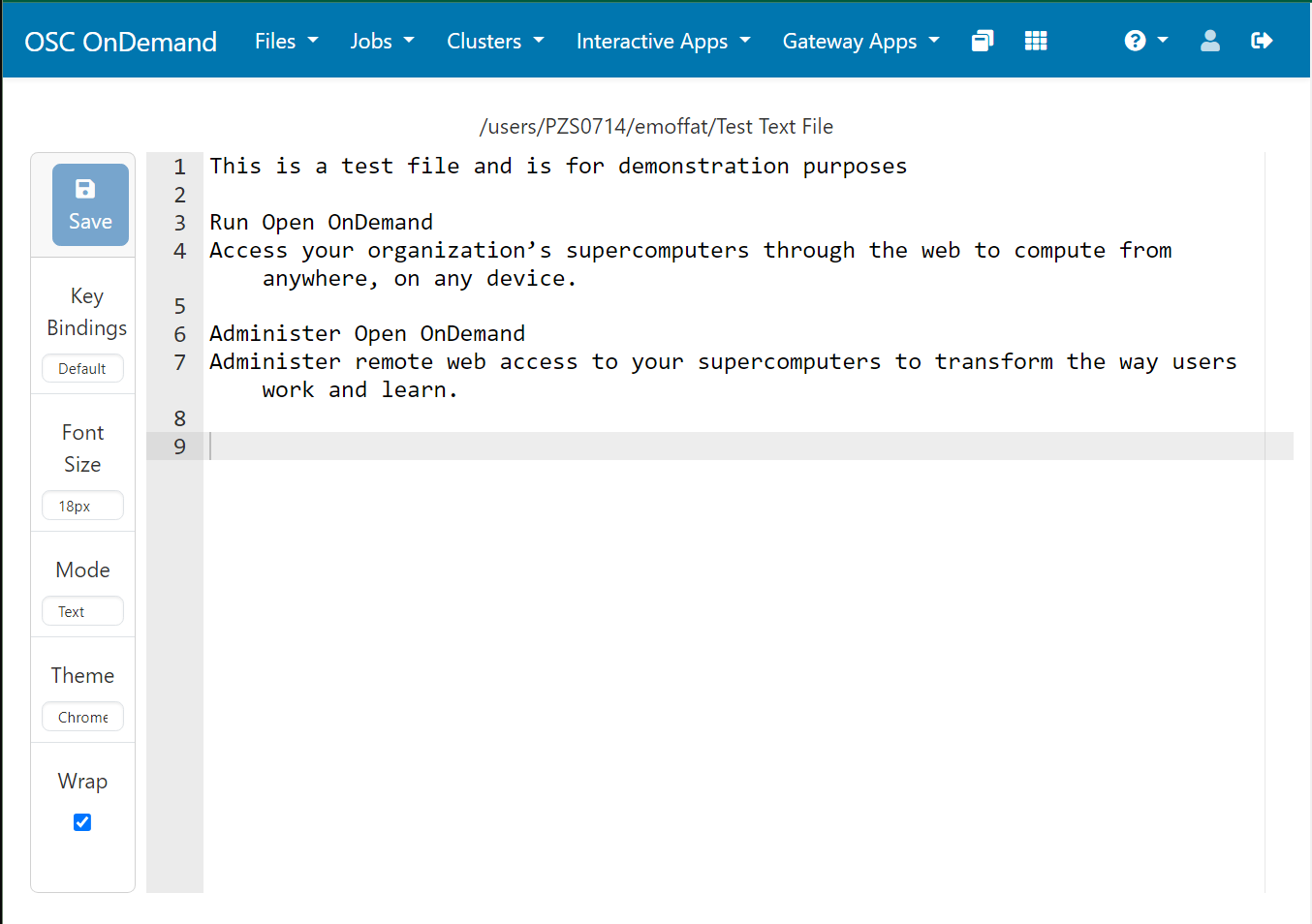Screen dimensions: 1312x924
Task: Open the user profile icon
Action: (x=1209, y=40)
